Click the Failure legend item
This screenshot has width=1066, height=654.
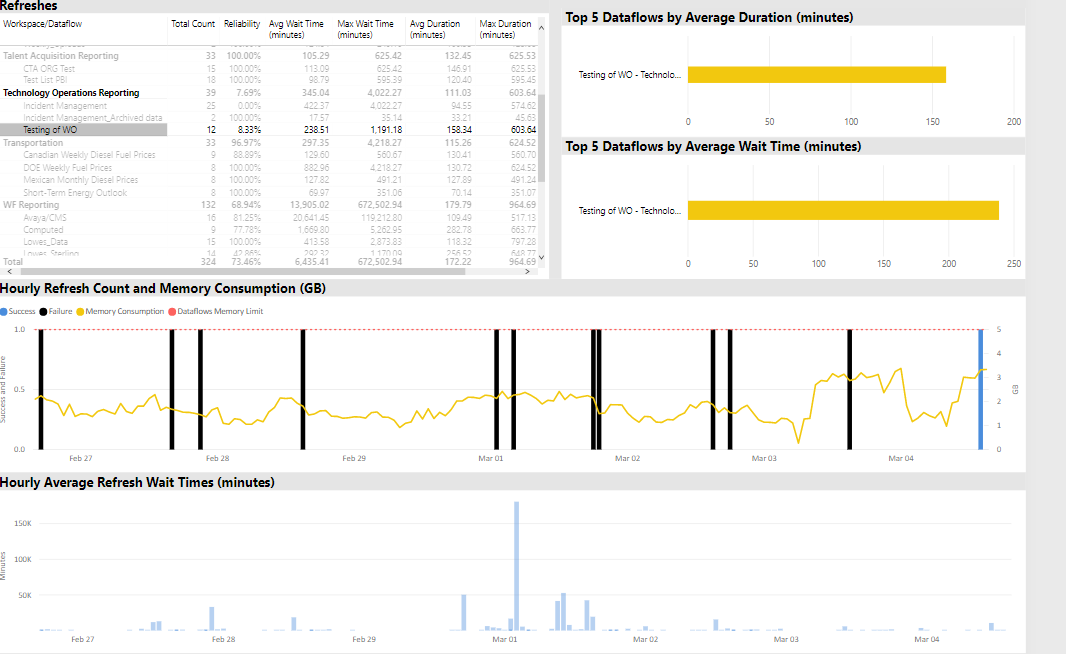click(56, 311)
